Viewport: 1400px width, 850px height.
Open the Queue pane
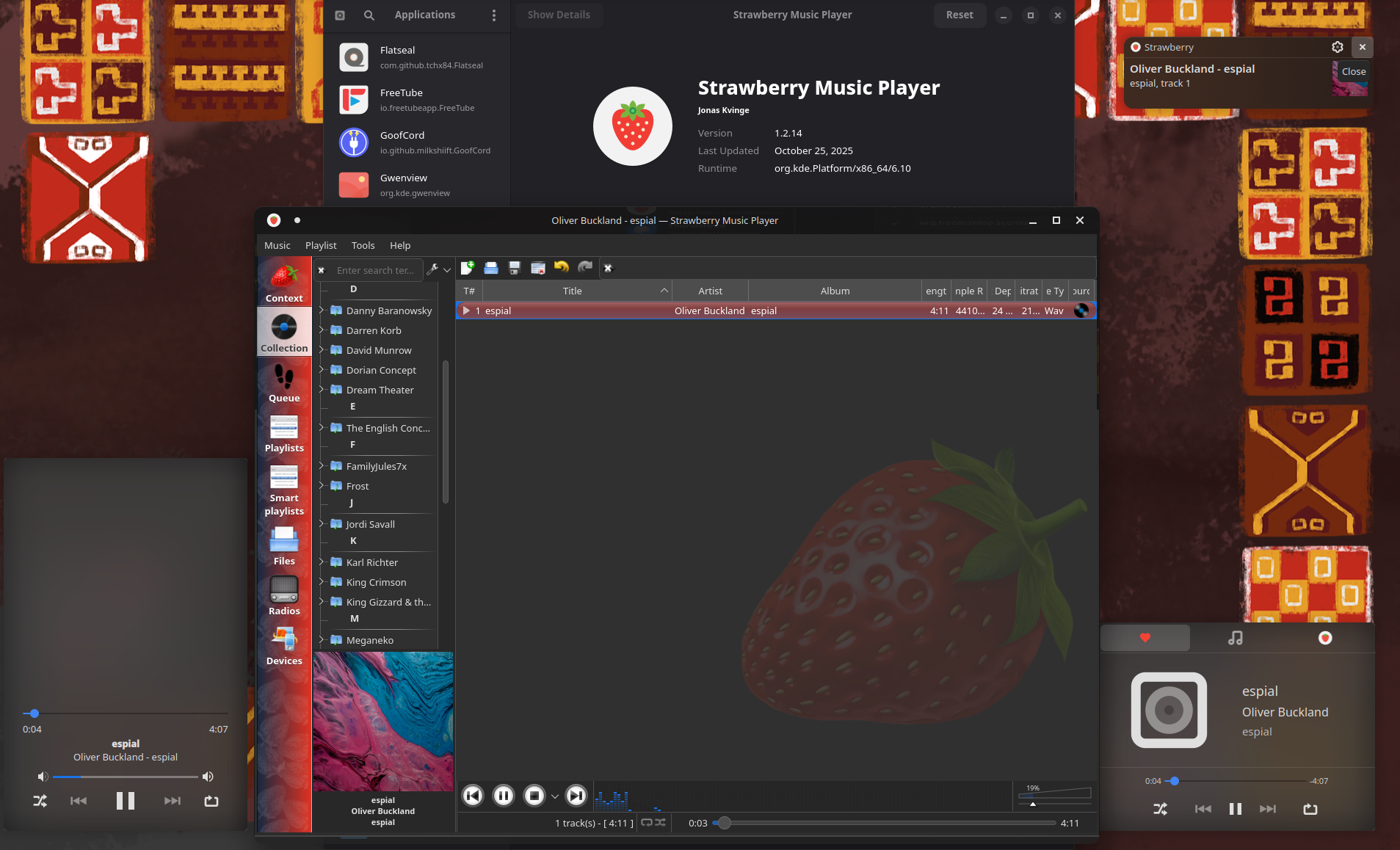click(x=283, y=382)
